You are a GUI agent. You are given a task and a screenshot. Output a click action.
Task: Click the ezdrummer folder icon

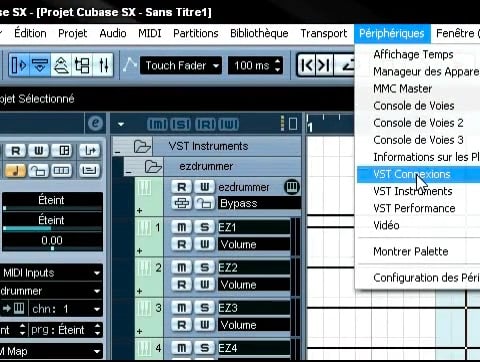click(x=153, y=166)
